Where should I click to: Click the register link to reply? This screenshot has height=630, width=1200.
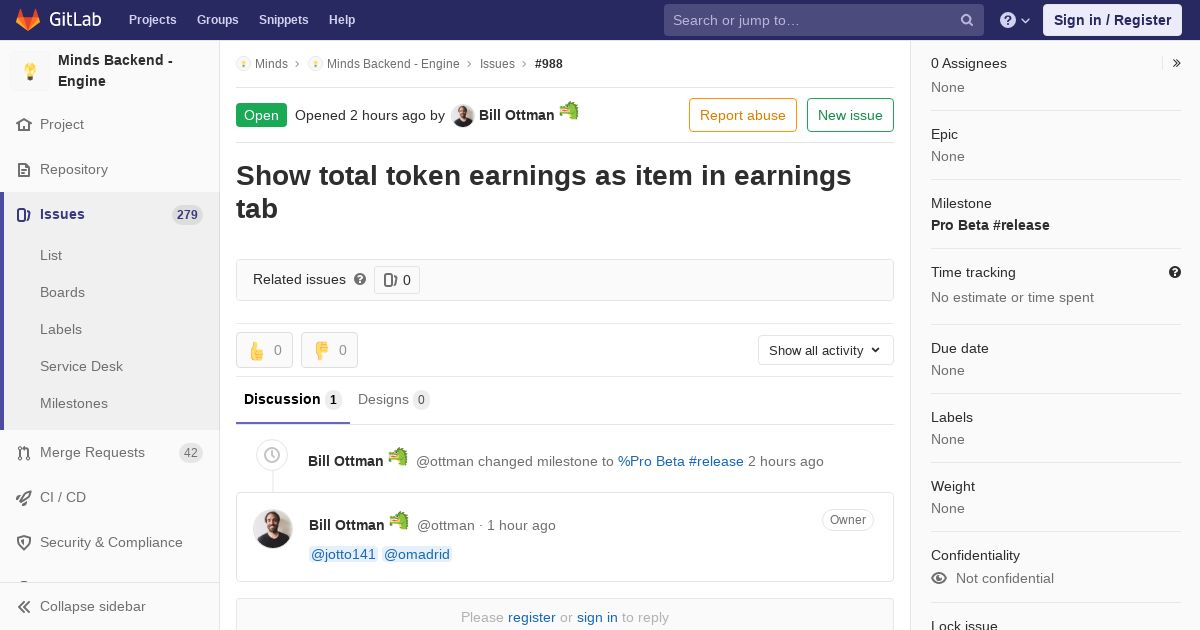pyautogui.click(x=531, y=617)
